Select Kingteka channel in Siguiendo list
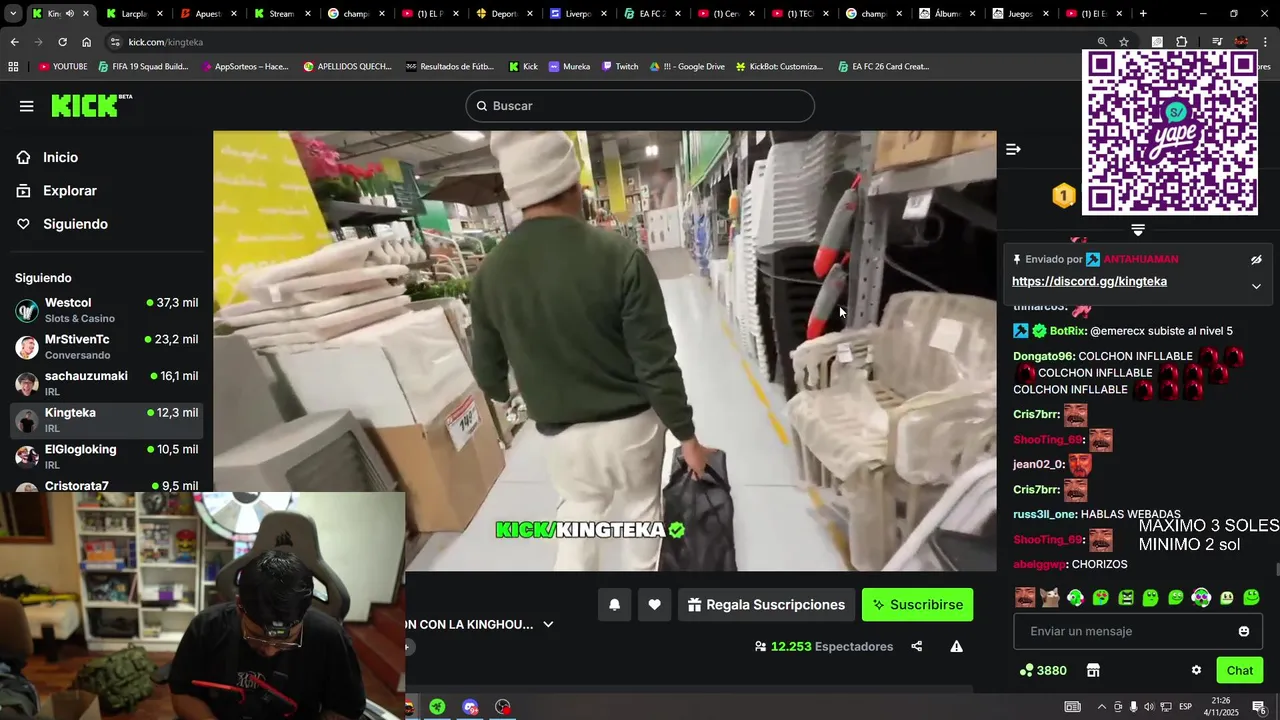The height and width of the screenshot is (720, 1280). tap(107, 420)
